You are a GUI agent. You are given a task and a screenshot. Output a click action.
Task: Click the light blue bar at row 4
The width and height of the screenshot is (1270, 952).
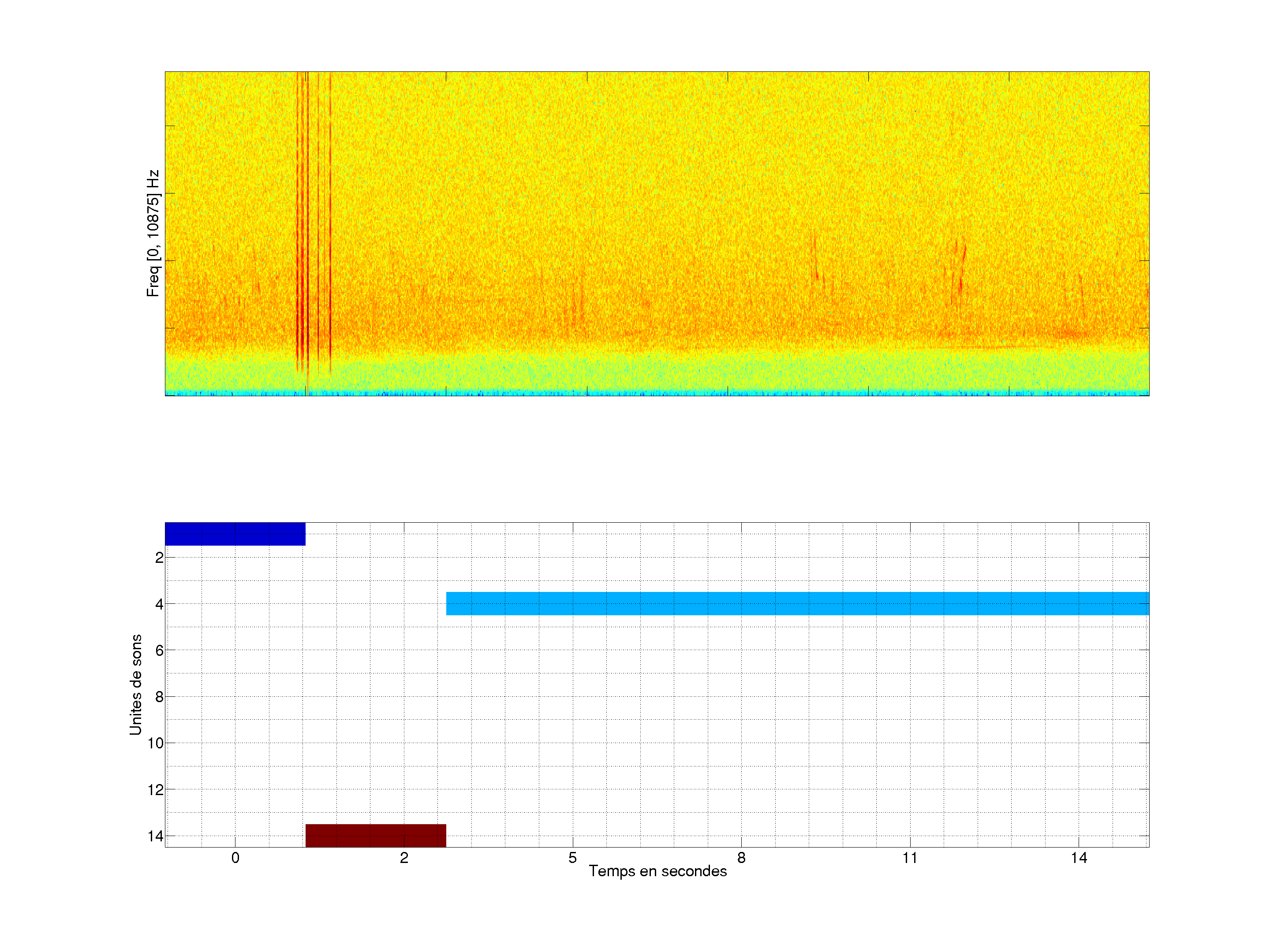pos(797,604)
